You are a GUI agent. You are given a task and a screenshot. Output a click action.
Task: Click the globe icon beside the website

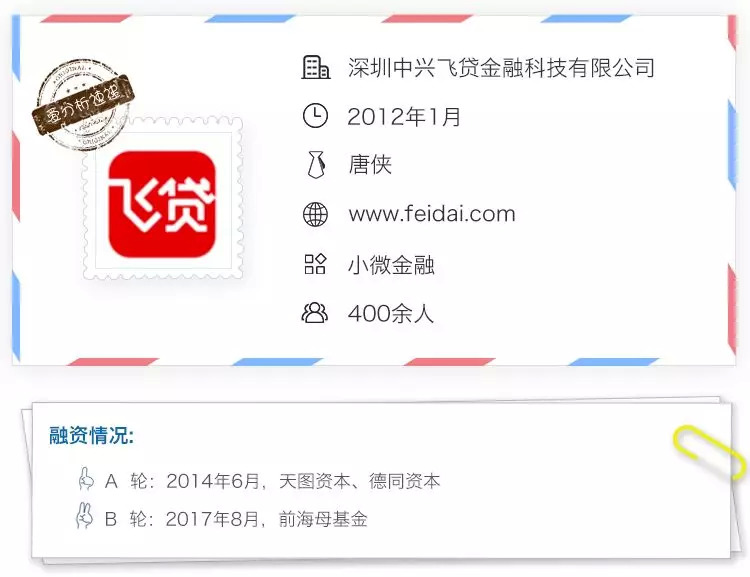click(x=315, y=214)
